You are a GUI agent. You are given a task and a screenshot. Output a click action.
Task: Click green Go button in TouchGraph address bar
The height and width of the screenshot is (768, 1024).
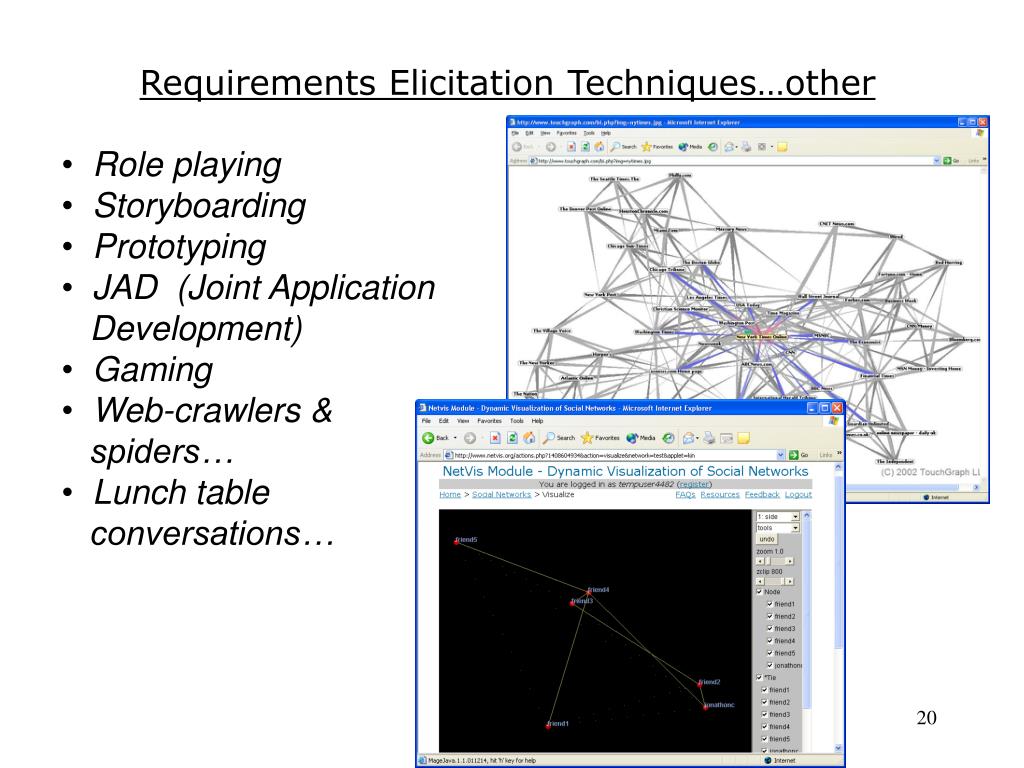click(x=948, y=161)
